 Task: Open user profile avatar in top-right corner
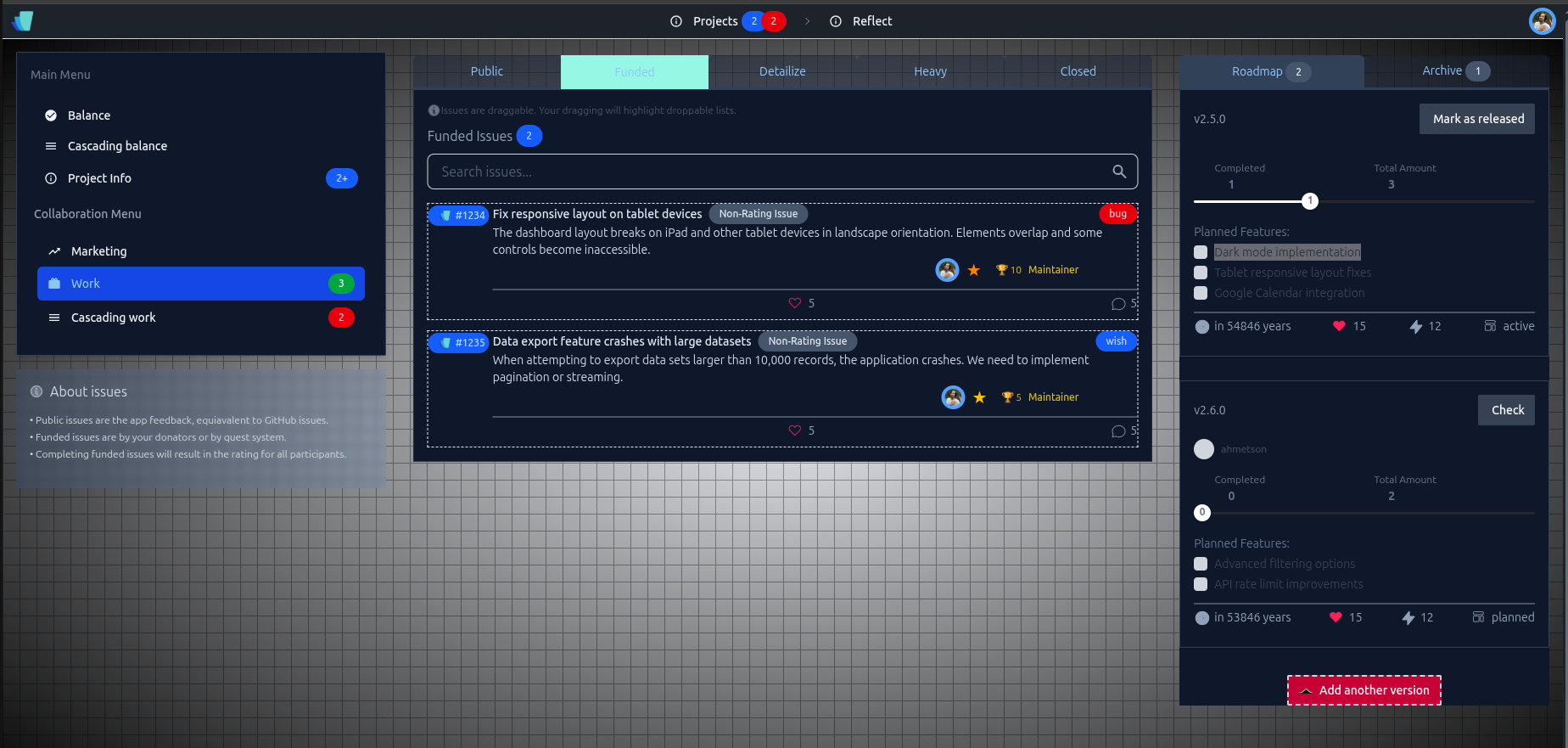tap(1542, 21)
